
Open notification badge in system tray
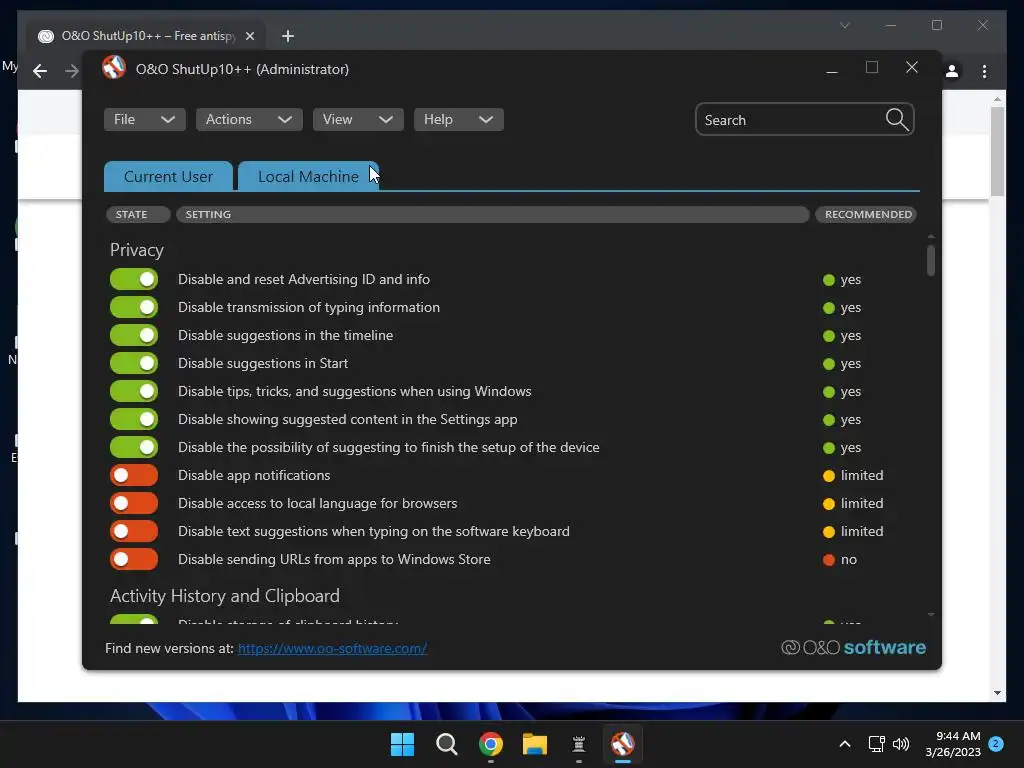pyautogui.click(x=996, y=744)
